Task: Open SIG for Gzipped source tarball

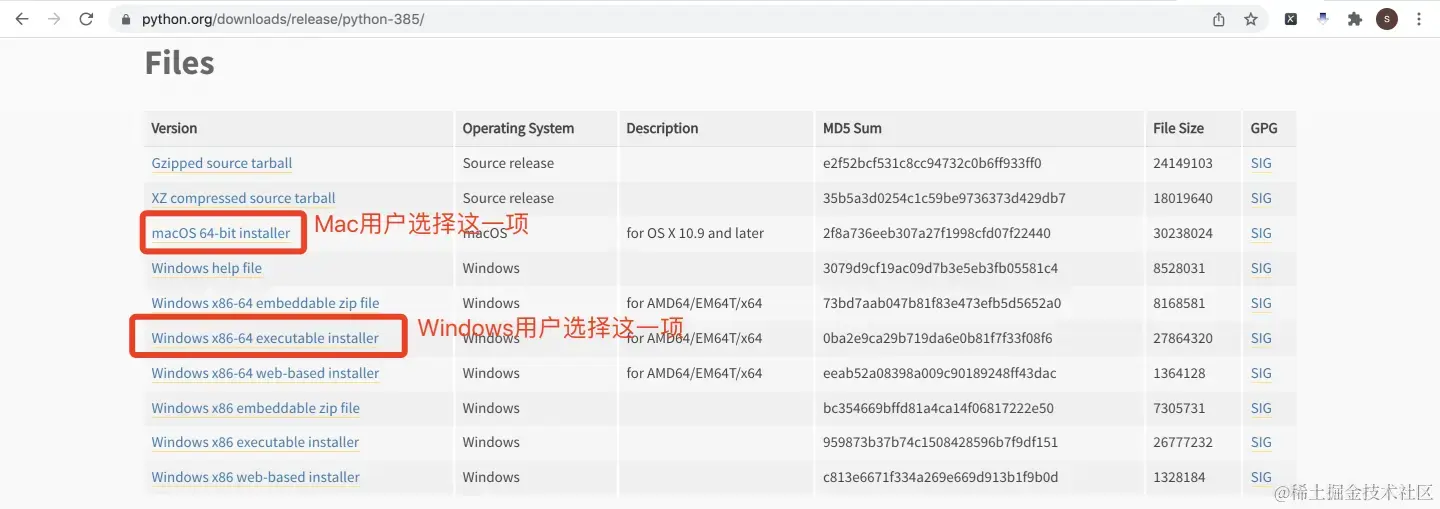Action: coord(1261,163)
